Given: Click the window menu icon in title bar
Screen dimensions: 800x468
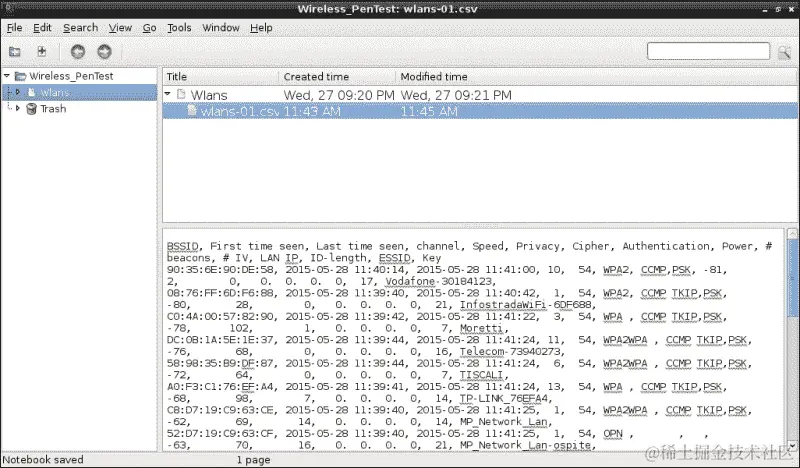Looking at the screenshot, I should coord(8,8).
